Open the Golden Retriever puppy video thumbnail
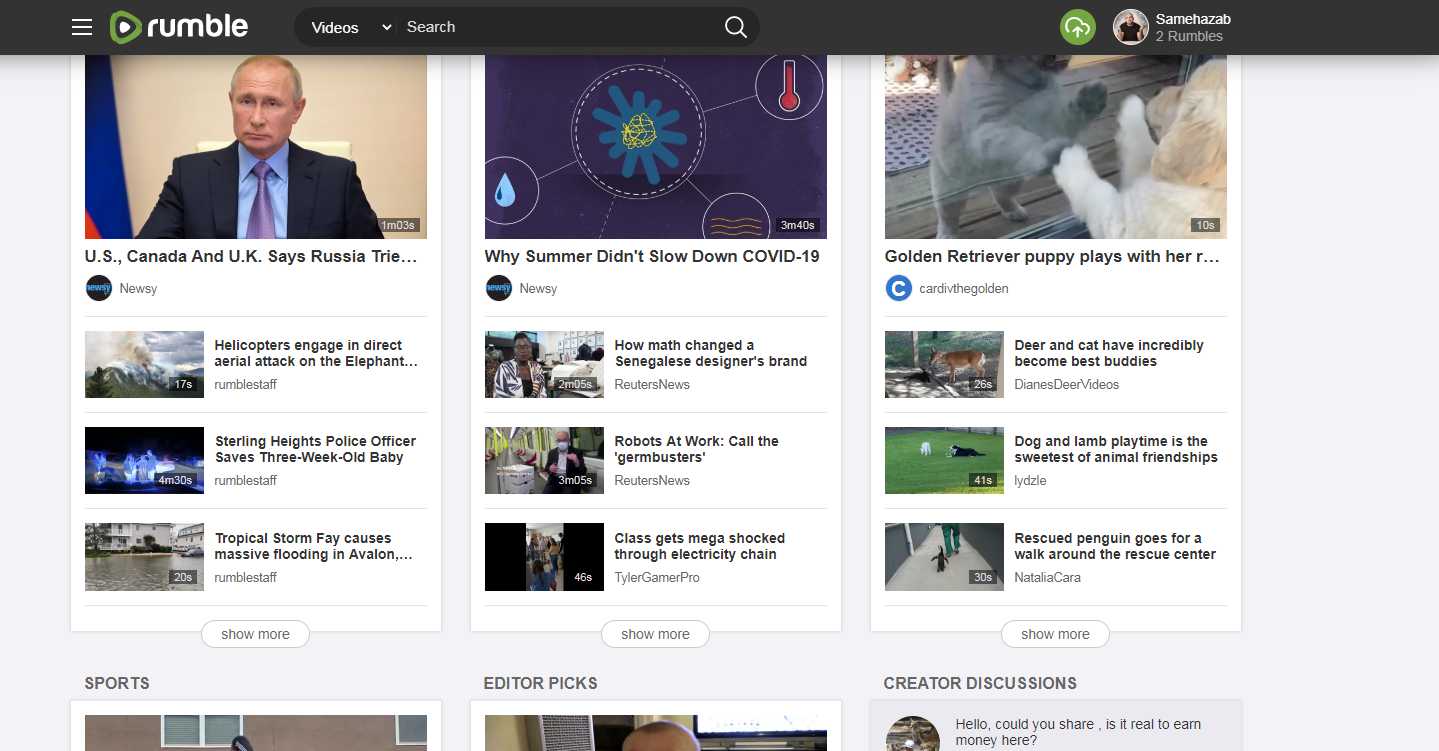Viewport: 1439px width, 751px height. (1056, 147)
